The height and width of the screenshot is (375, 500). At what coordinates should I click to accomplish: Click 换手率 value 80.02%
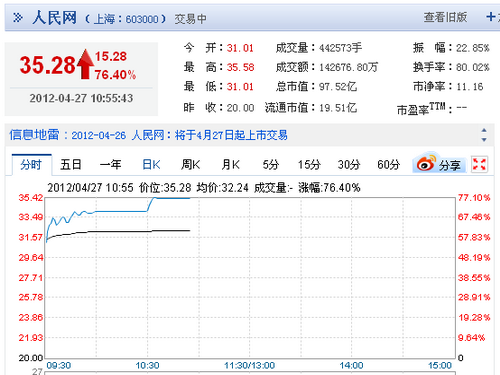[473, 68]
